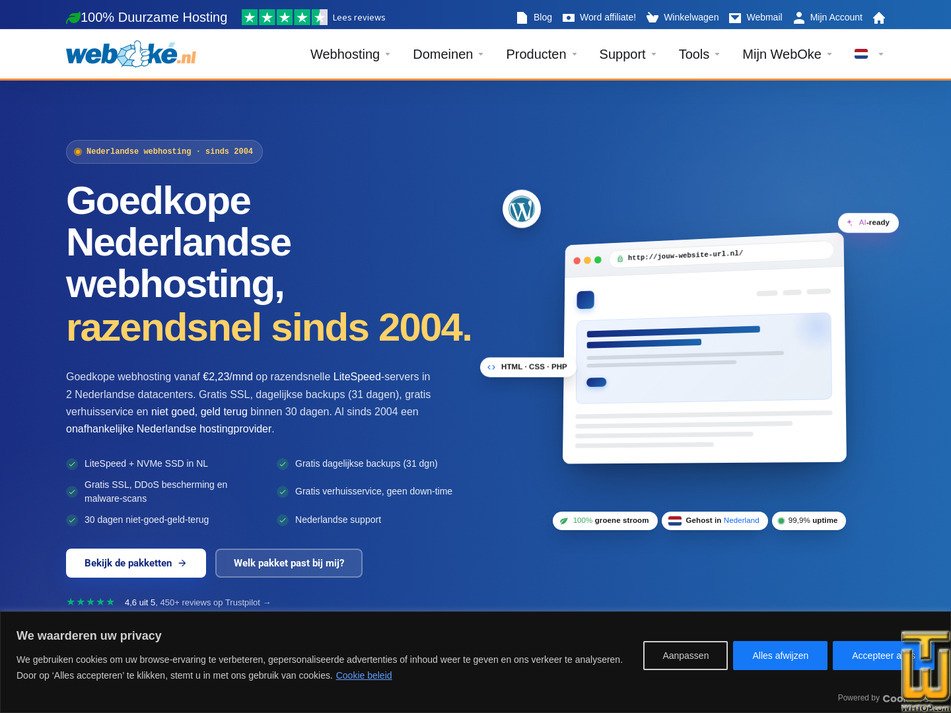Click the AI-ready sparkle badge

point(868,223)
